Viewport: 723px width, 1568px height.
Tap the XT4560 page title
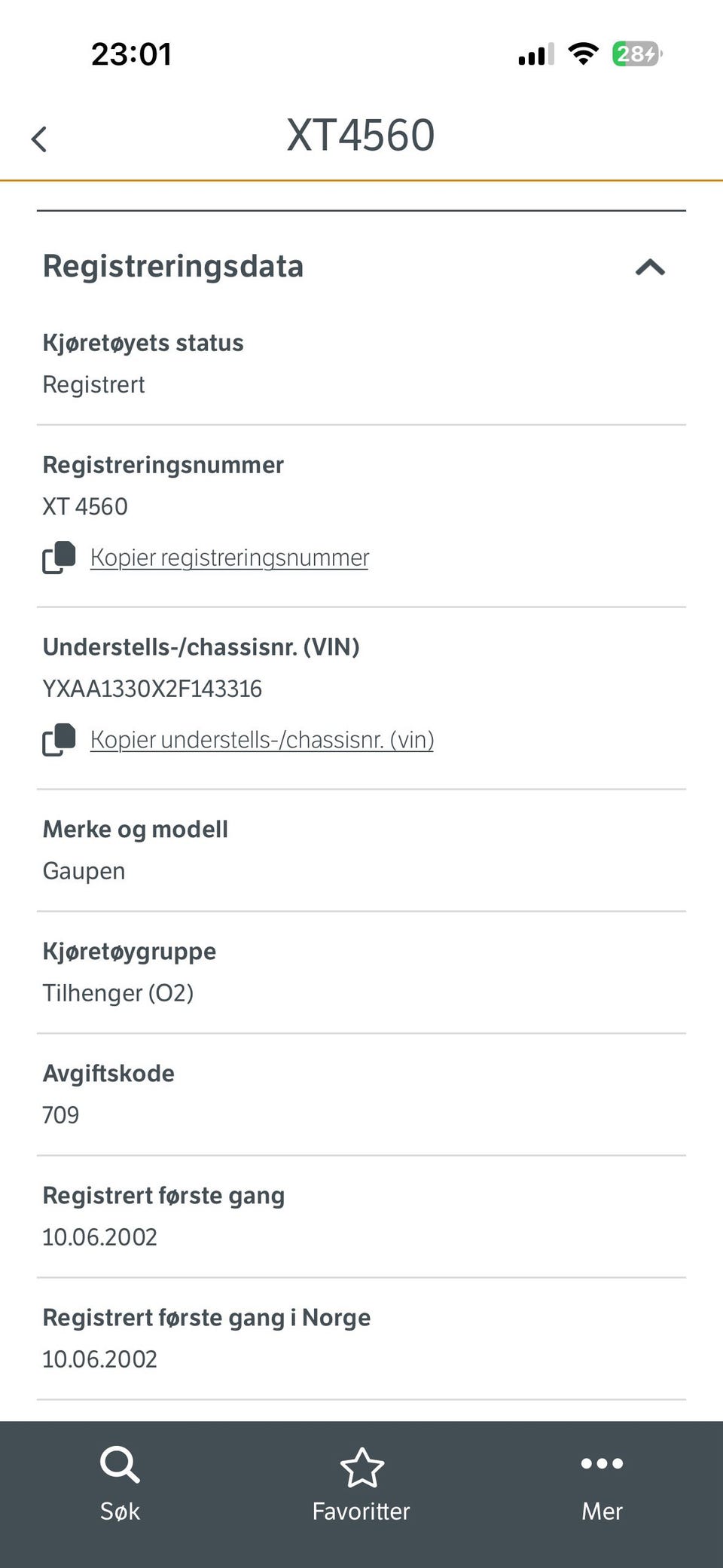[x=361, y=136]
